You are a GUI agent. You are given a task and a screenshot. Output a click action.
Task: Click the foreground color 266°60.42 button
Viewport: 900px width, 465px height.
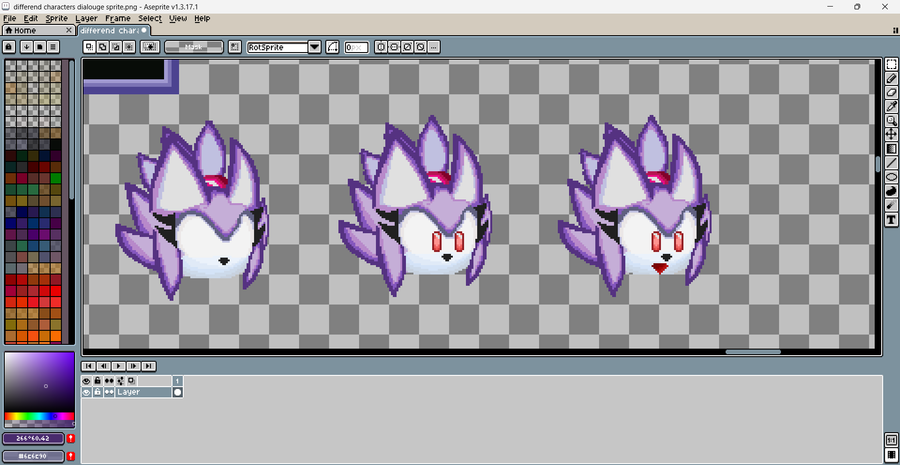tap(34, 439)
